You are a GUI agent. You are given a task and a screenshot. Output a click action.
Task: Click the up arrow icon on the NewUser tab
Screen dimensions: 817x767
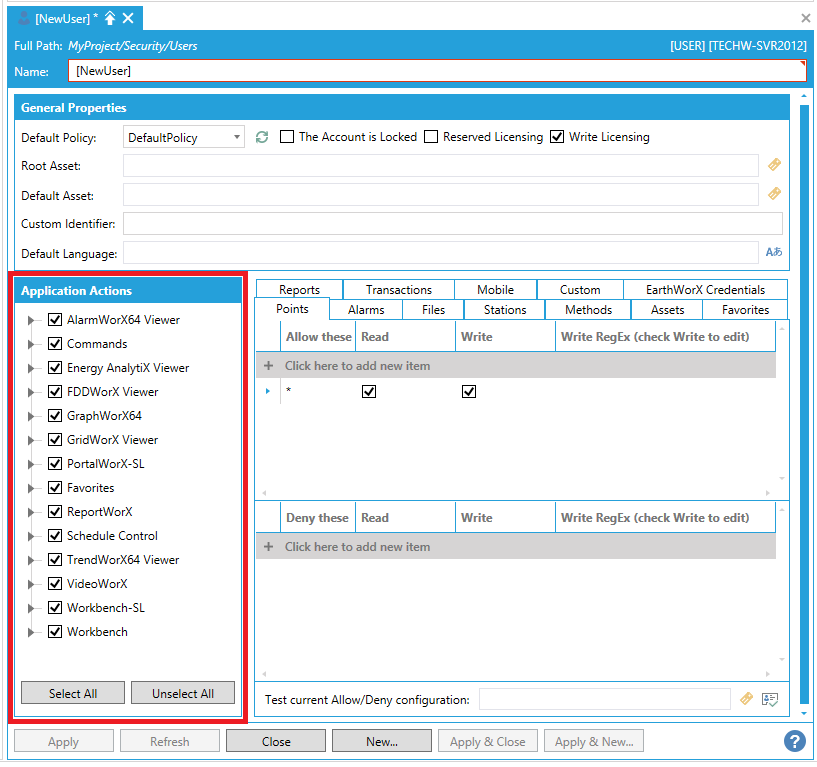(110, 18)
